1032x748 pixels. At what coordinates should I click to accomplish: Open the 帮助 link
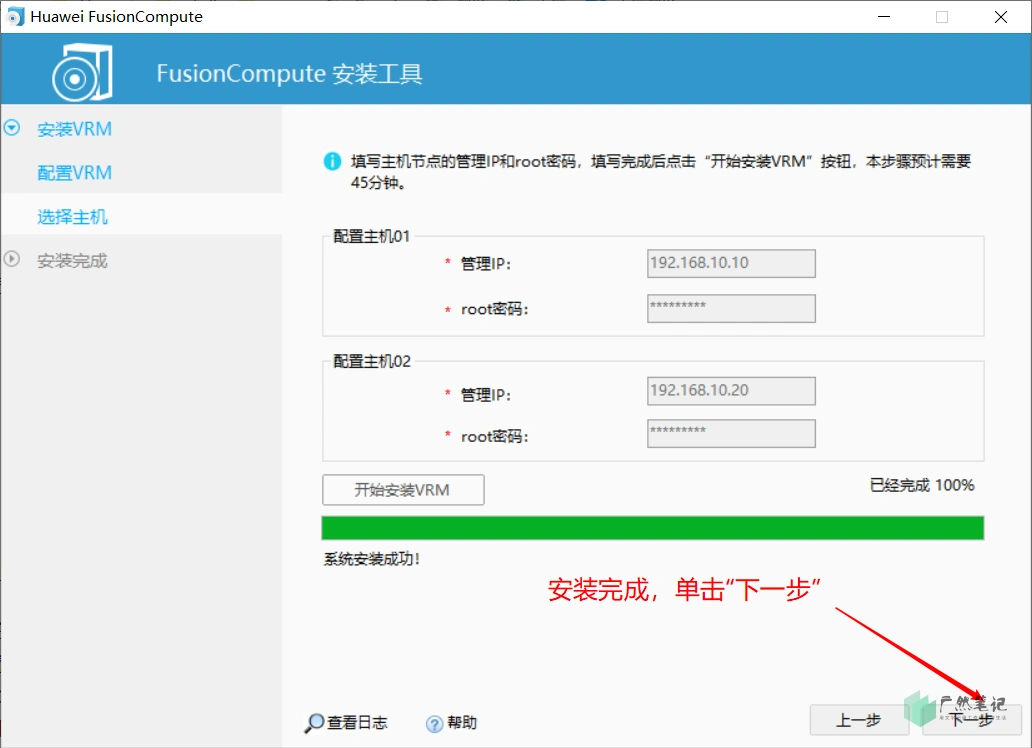pyautogui.click(x=462, y=722)
